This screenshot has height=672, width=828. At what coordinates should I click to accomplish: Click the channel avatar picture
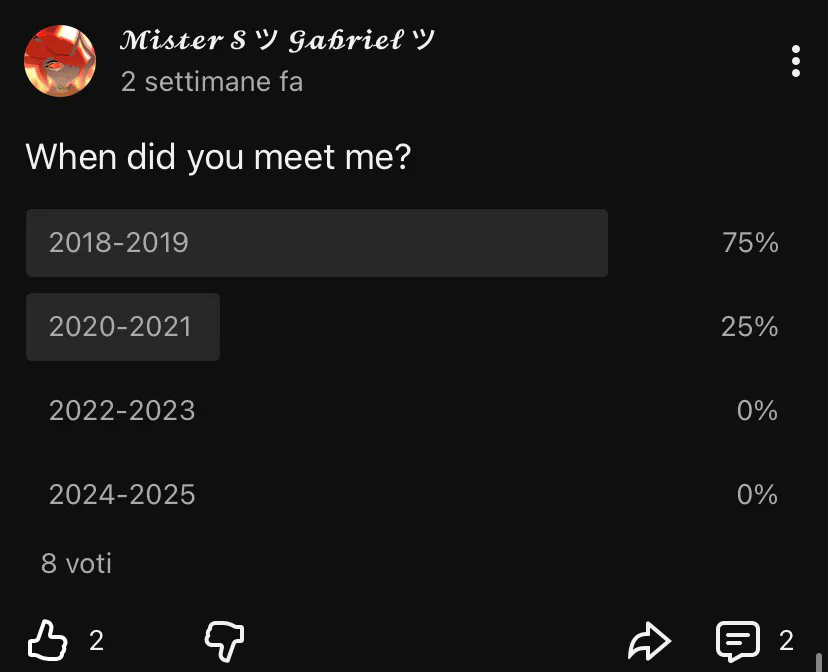click(60, 61)
